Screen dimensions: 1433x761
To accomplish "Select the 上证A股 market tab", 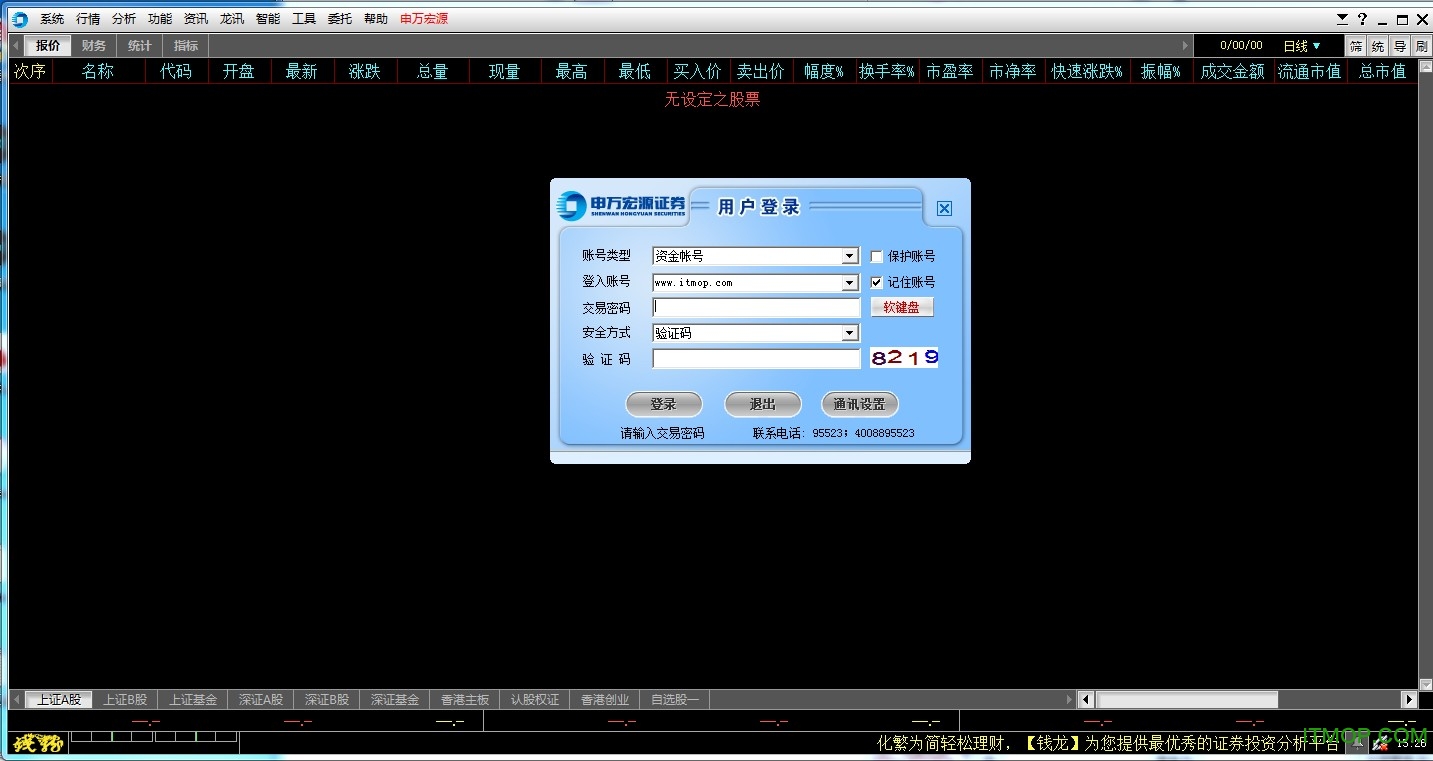I will click(59, 700).
